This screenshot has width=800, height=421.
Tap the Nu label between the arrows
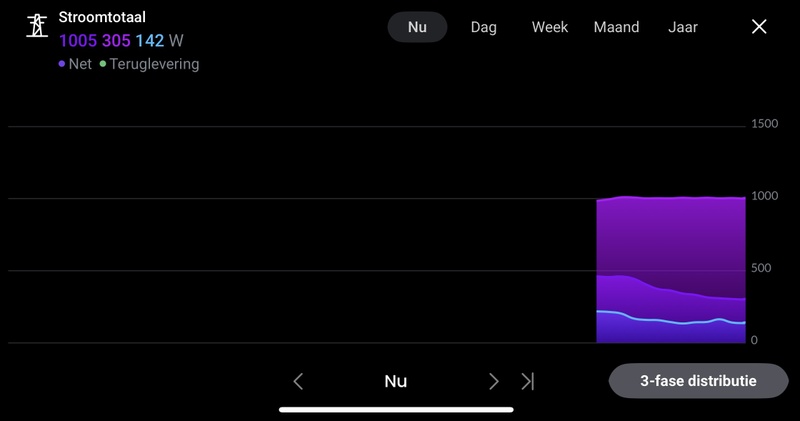click(396, 381)
